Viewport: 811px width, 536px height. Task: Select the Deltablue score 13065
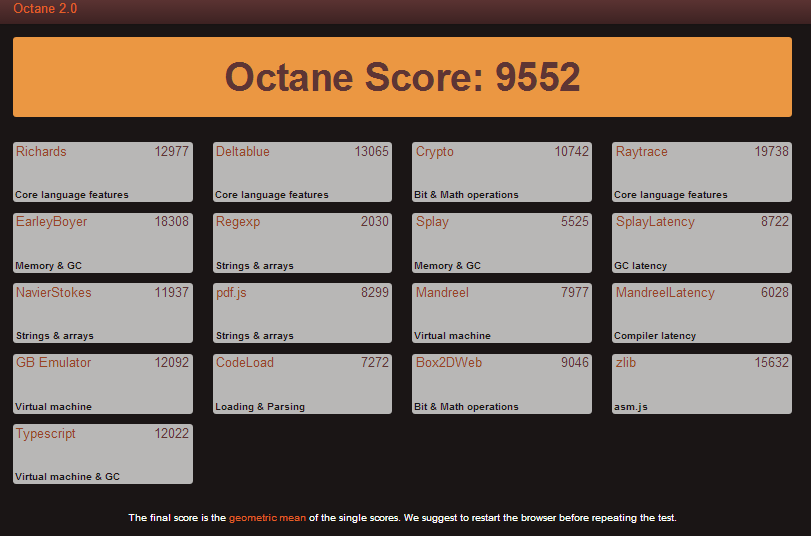(371, 152)
